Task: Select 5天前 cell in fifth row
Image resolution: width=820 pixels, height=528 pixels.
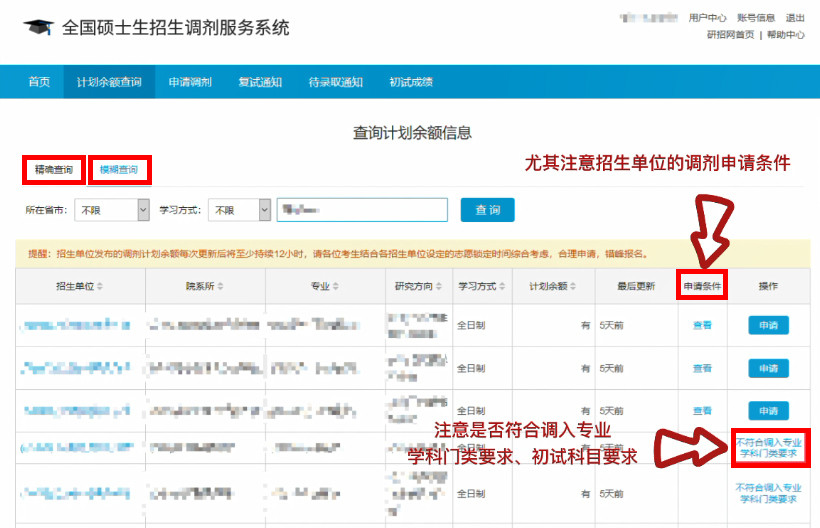Action: click(611, 493)
